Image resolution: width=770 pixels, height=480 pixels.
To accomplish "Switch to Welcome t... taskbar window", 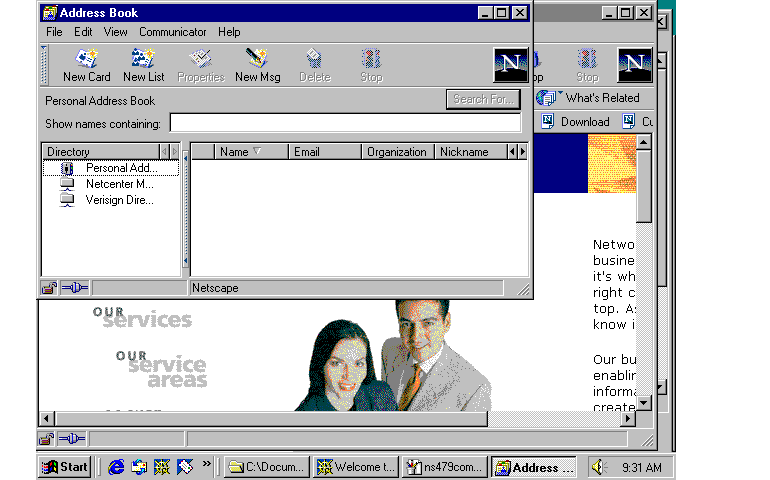I will point(356,467).
